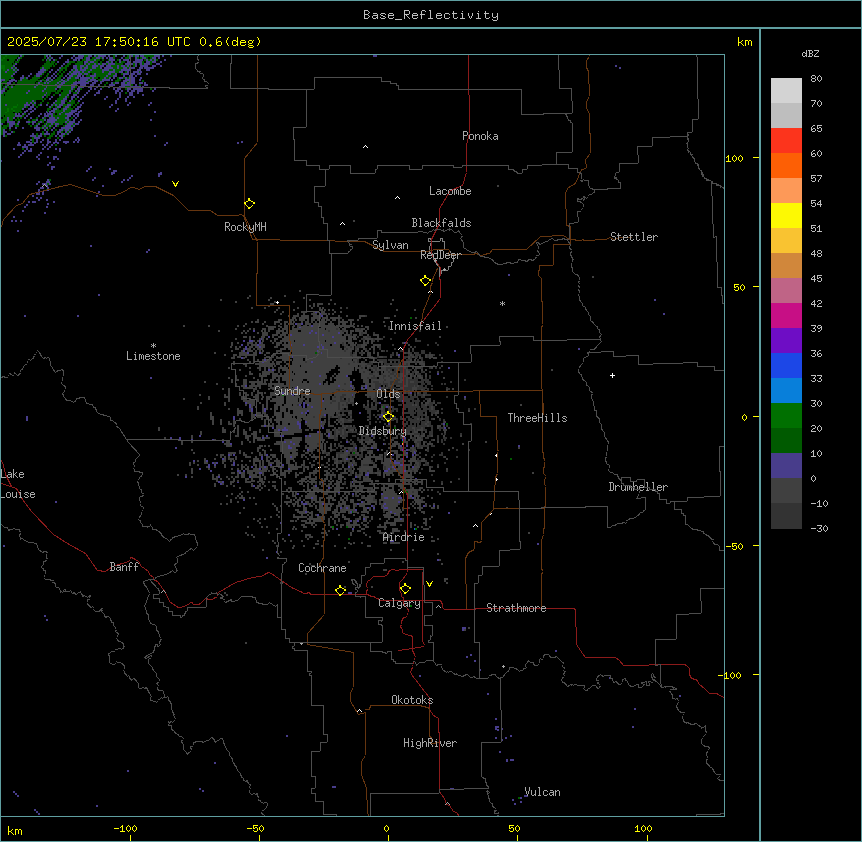The width and height of the screenshot is (862, 842).
Task: Click the Lake Louise label
Action: pyautogui.click(x=18, y=484)
